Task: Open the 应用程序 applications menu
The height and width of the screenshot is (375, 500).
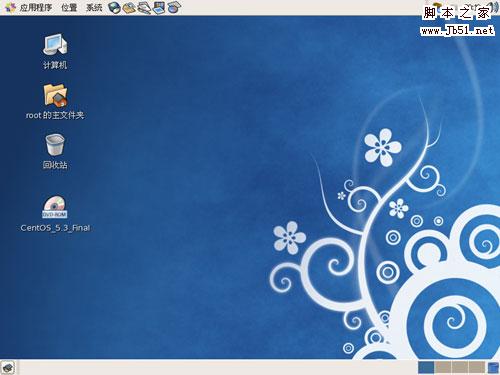Action: [x=36, y=7]
